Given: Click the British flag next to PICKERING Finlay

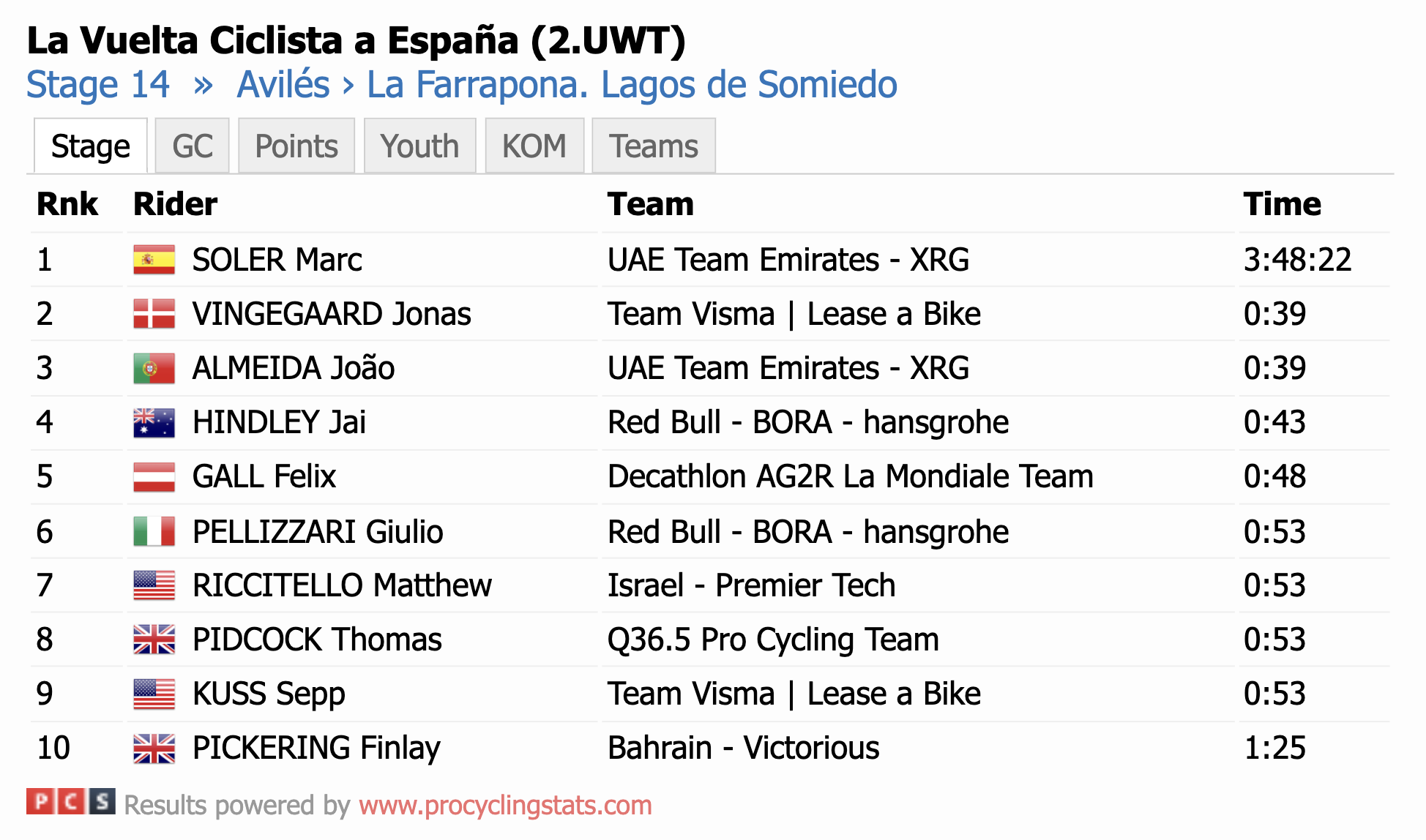Looking at the screenshot, I should pyautogui.click(x=154, y=748).
